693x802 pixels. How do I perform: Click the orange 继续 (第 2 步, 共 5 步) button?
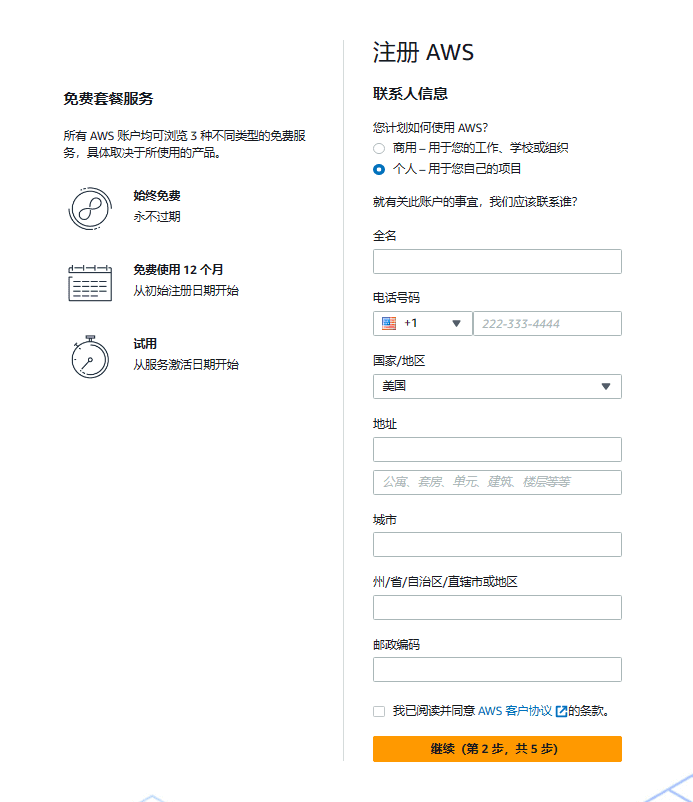coord(497,749)
